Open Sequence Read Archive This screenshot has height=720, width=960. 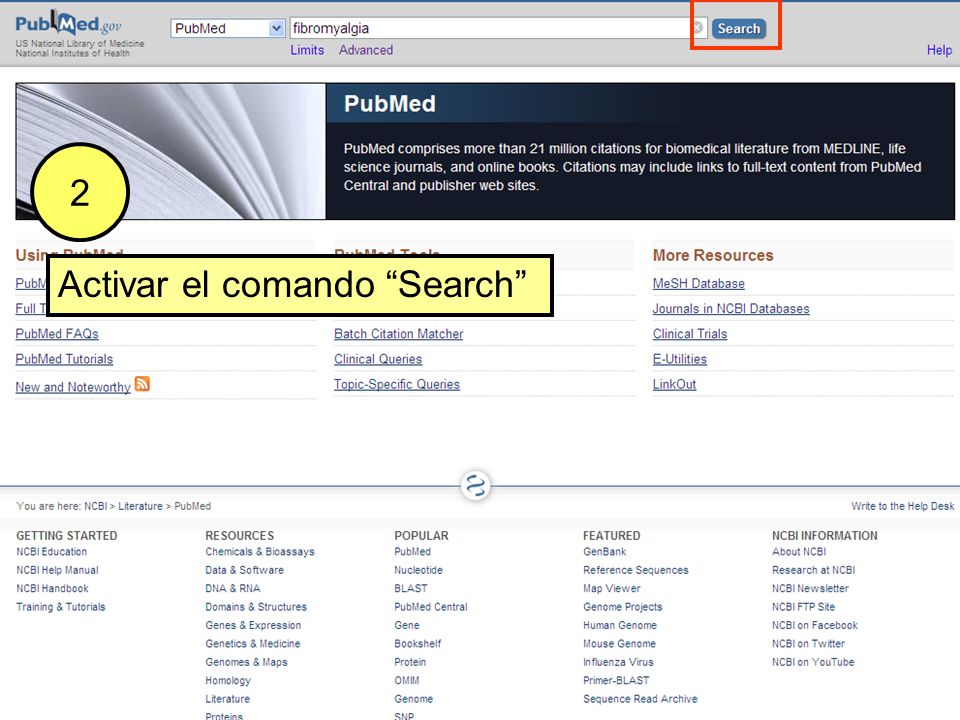[640, 699]
